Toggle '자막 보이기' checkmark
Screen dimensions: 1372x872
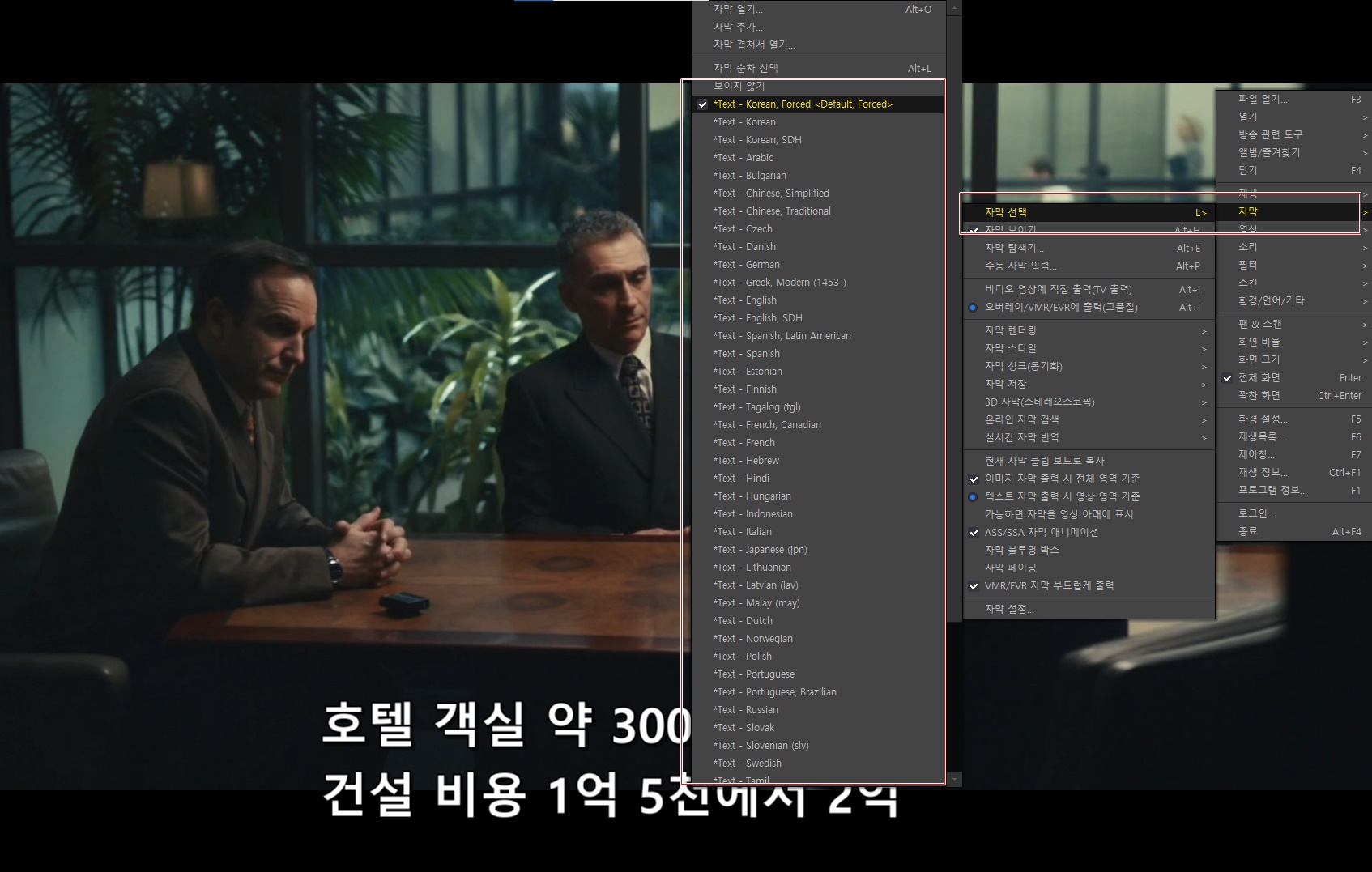[x=1089, y=230]
